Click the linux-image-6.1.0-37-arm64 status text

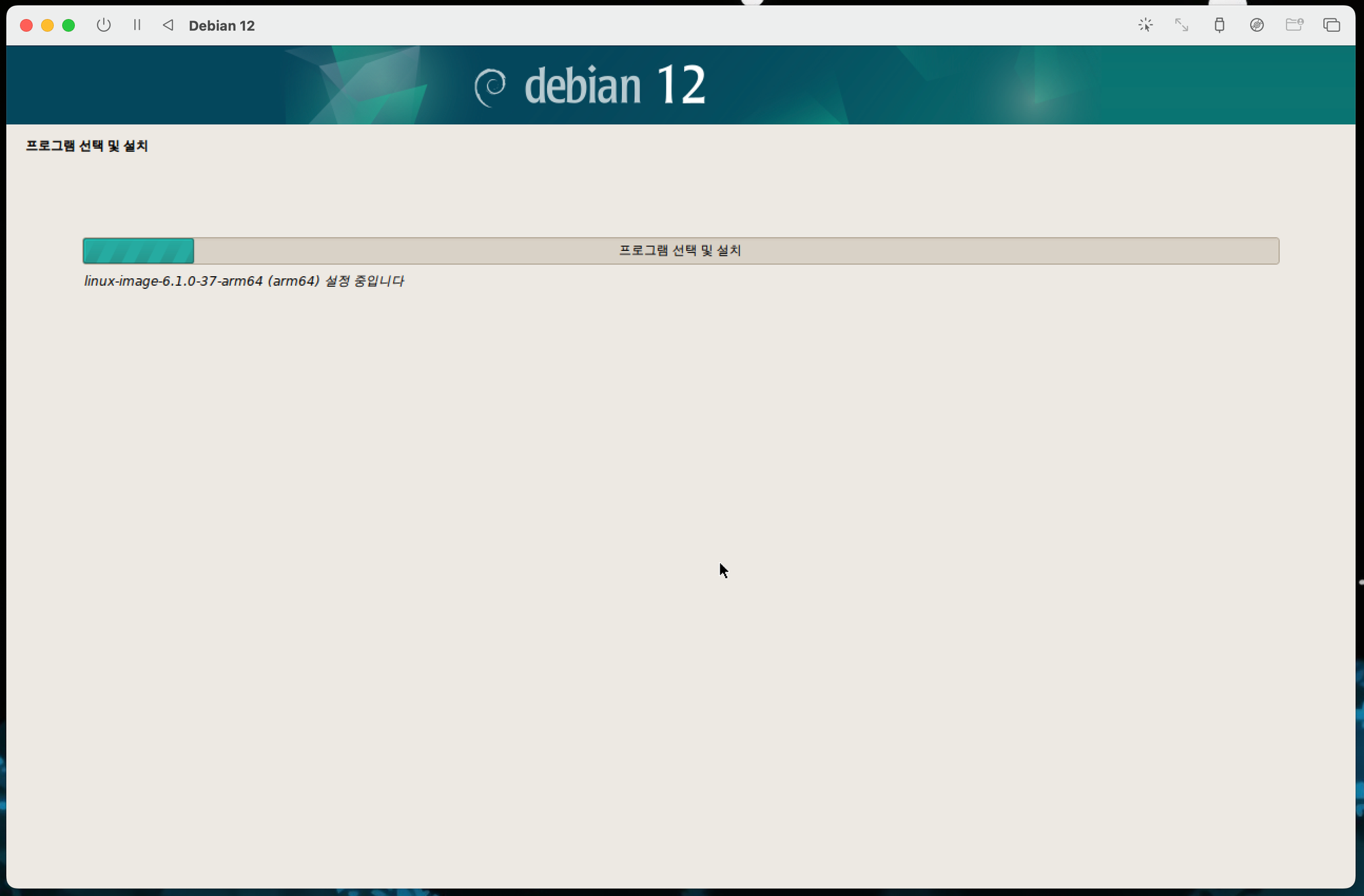point(244,281)
